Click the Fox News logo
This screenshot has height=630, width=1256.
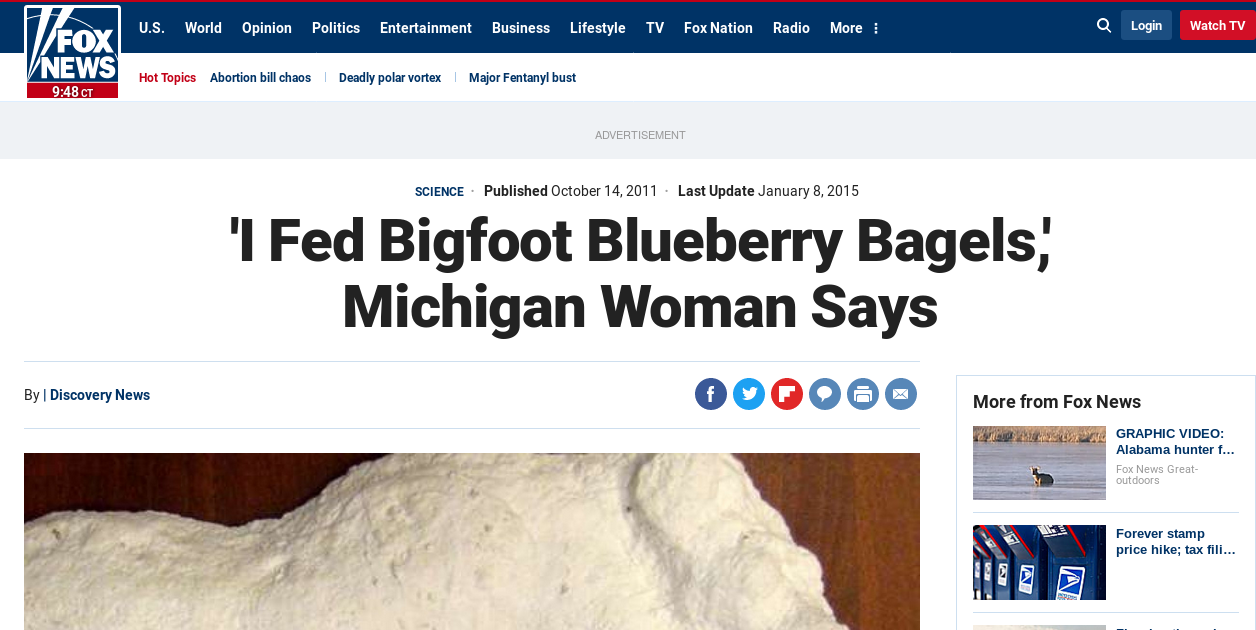[72, 52]
